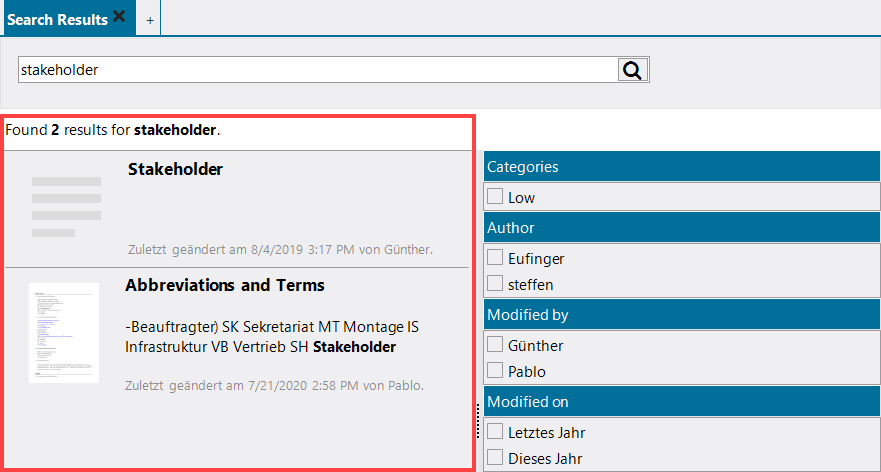Viewport: 881px width, 472px height.
Task: Open the Stakeholder placeholder thumbnail
Action: coord(66,206)
